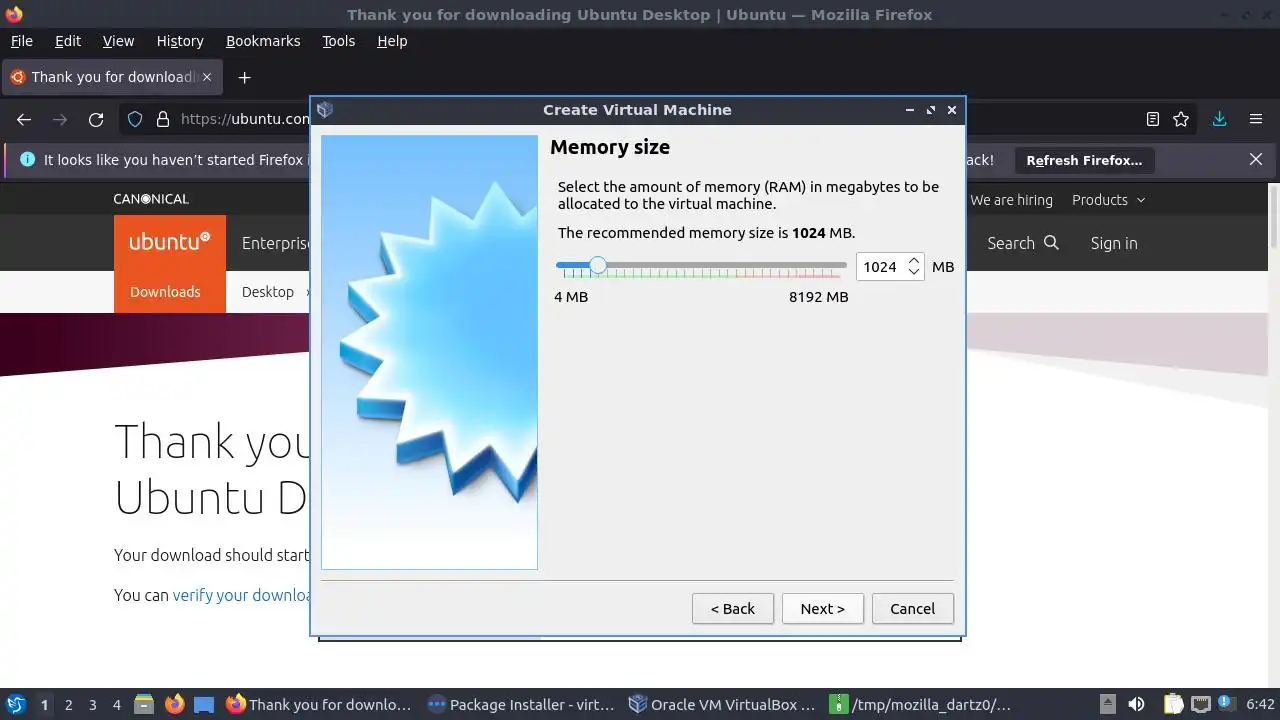This screenshot has height=720, width=1280.
Task: Toggle reader view icon in the address bar
Action: [x=1153, y=119]
